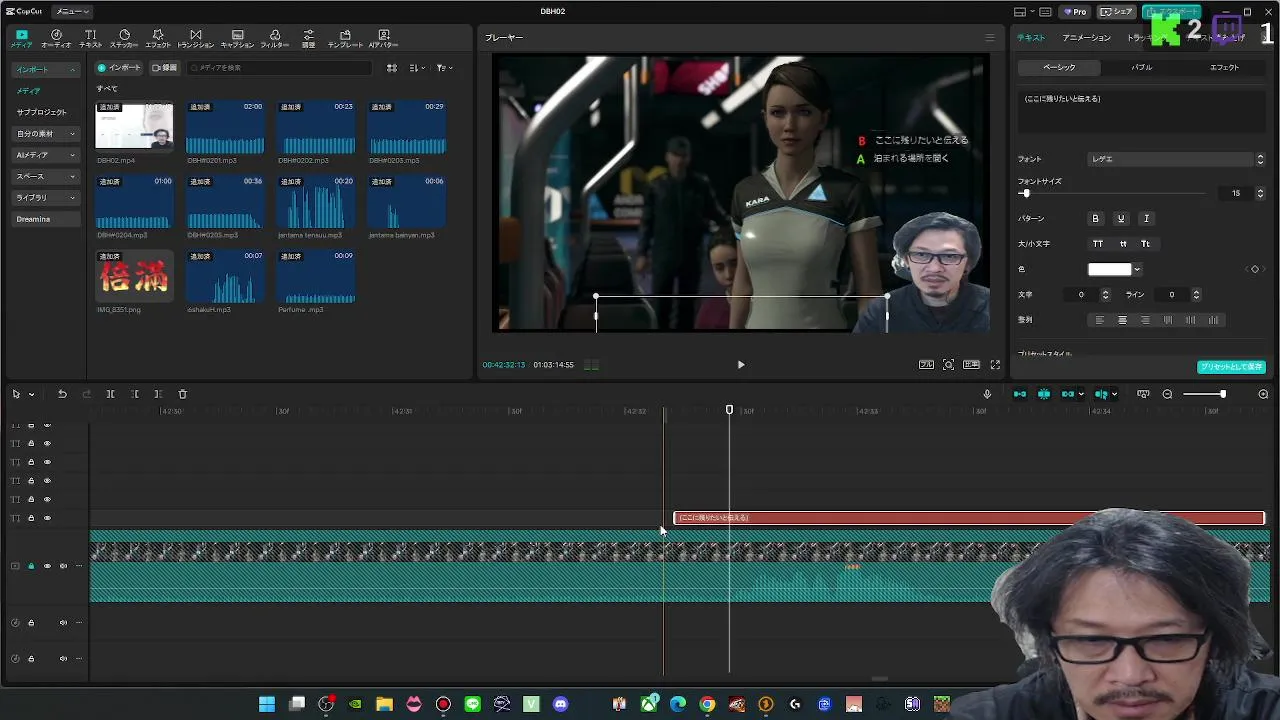The image size is (1280, 720).
Task: Toggle bold text pattern B
Action: coord(1095,218)
